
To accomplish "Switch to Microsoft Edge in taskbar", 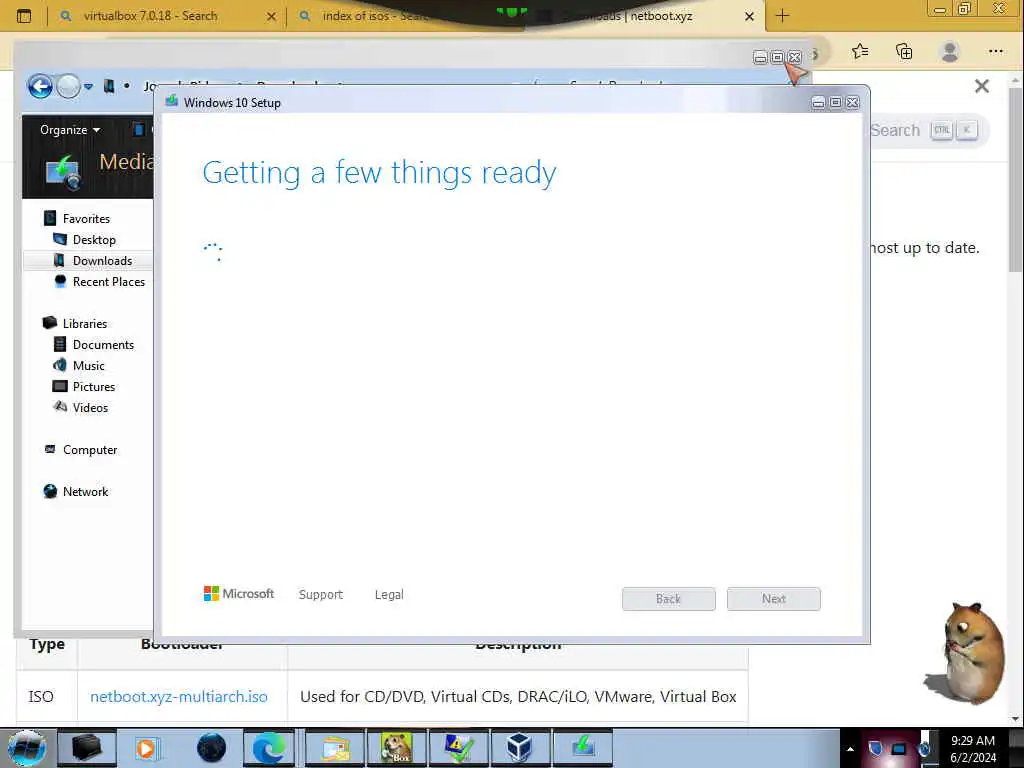I will (269, 748).
